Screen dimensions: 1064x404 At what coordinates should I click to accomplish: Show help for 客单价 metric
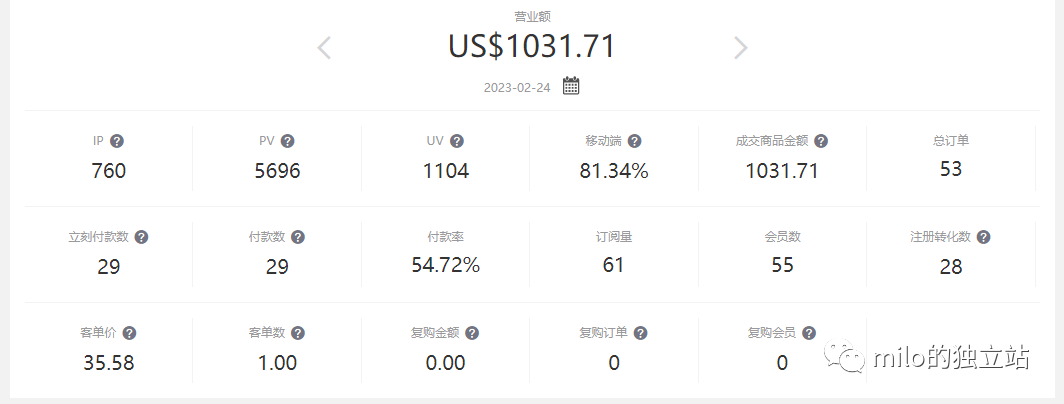(129, 333)
